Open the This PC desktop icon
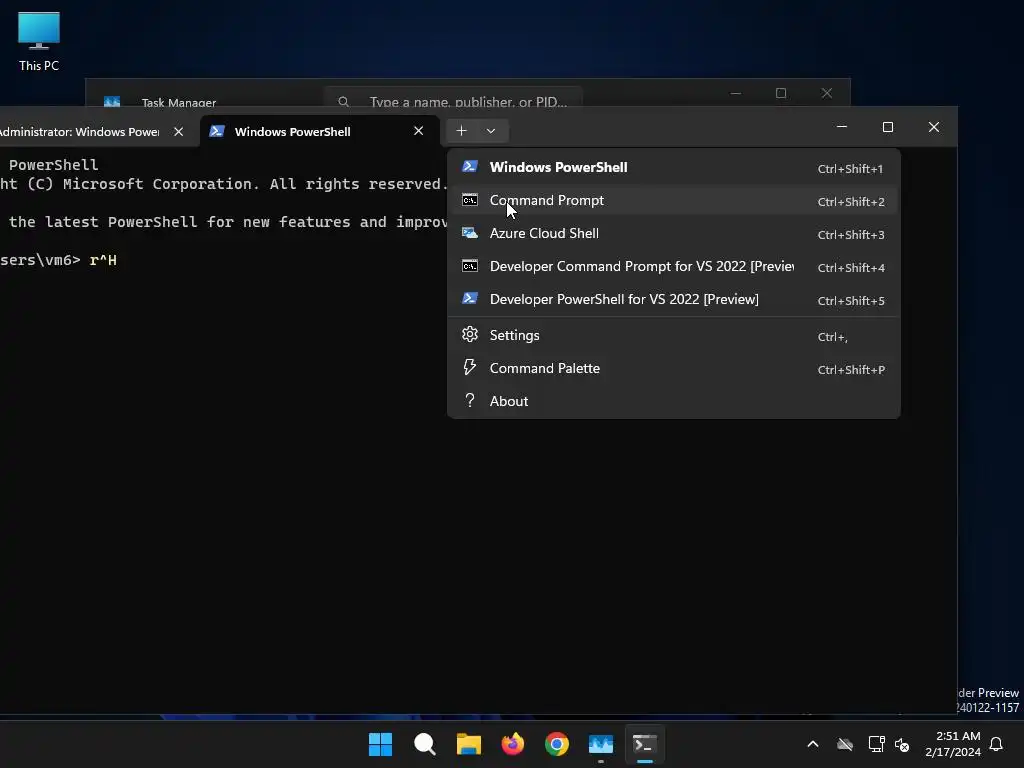 click(x=39, y=42)
